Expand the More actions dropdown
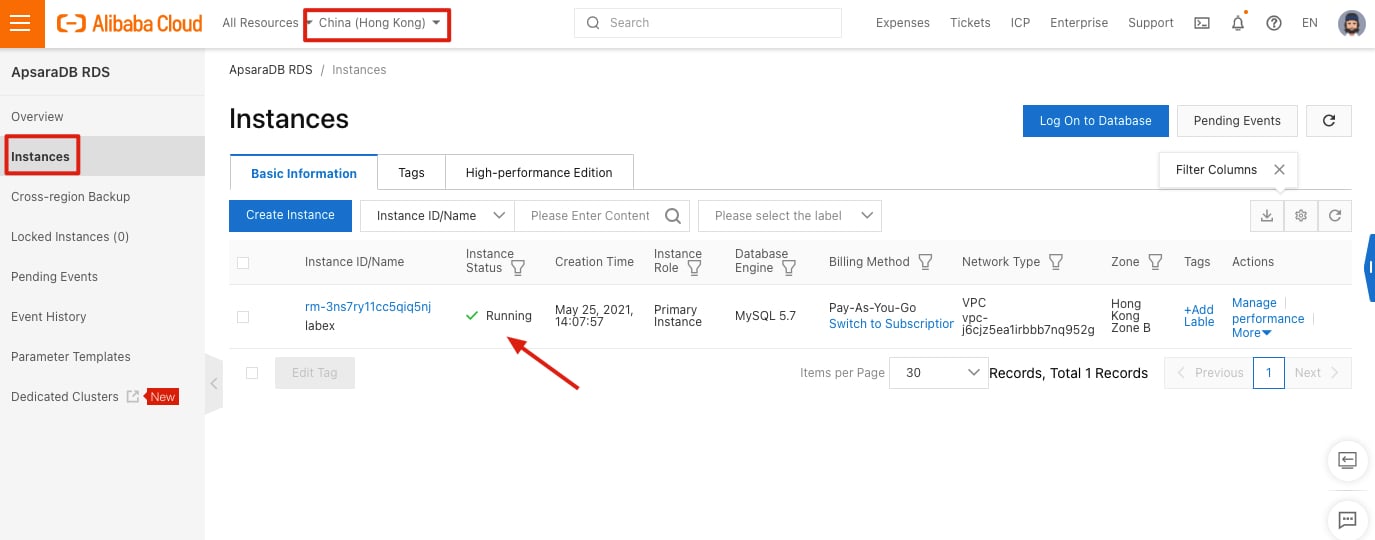1375x540 pixels. (x=1252, y=333)
